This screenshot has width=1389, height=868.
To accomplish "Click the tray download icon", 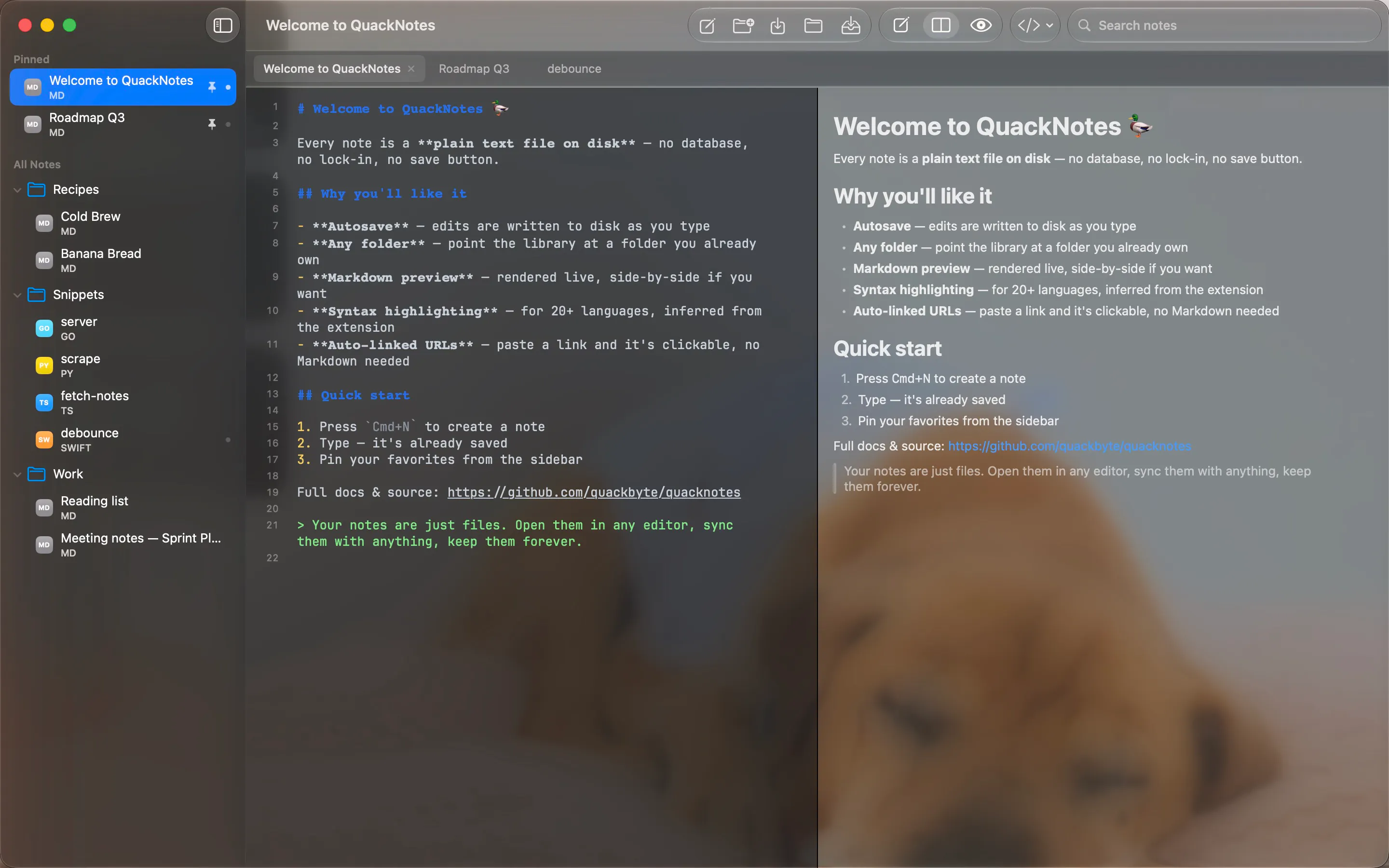I will pos(851,26).
